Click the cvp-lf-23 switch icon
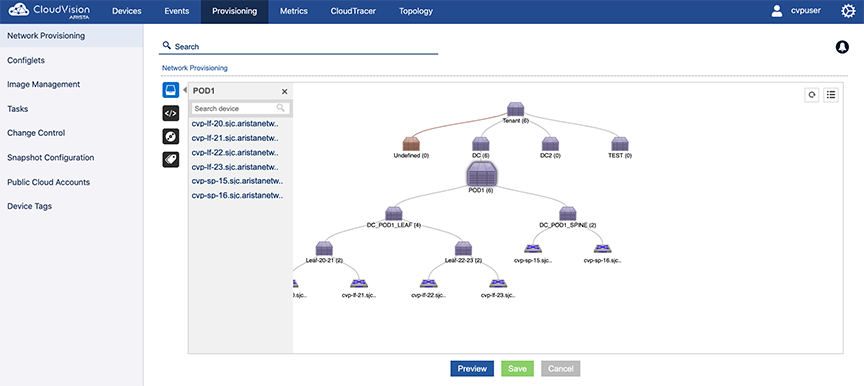 498,284
